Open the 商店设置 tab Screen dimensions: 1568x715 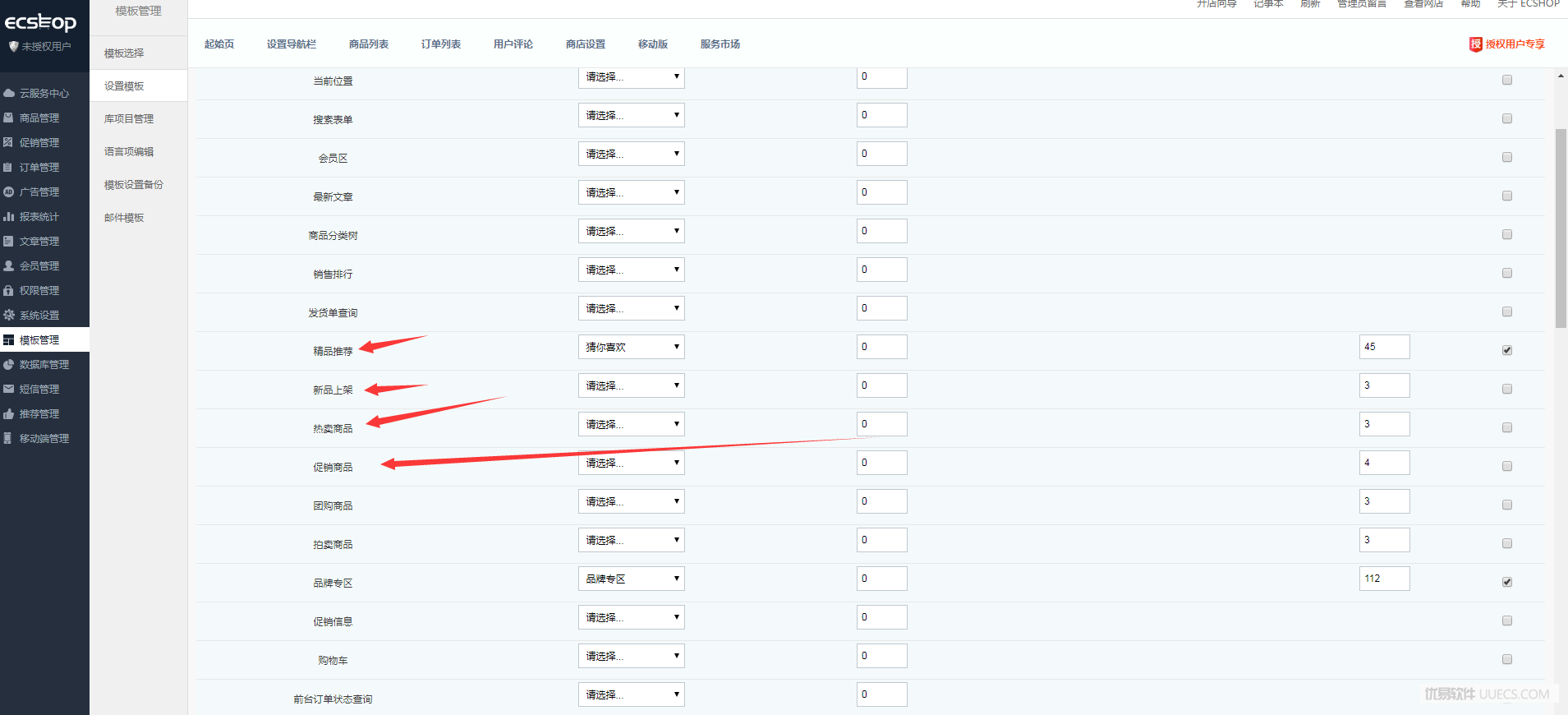586,44
